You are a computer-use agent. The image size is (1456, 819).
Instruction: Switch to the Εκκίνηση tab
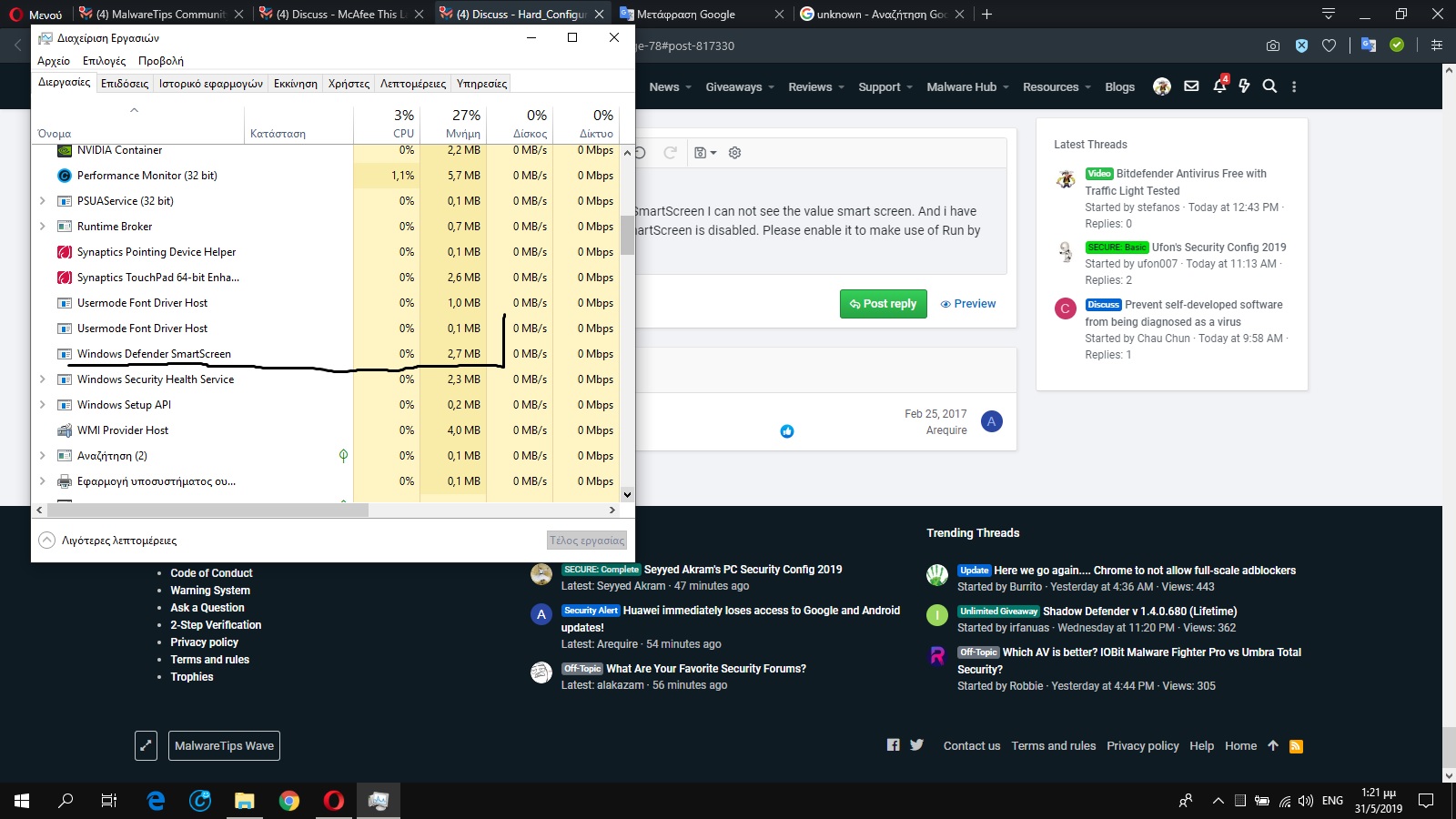click(x=296, y=84)
